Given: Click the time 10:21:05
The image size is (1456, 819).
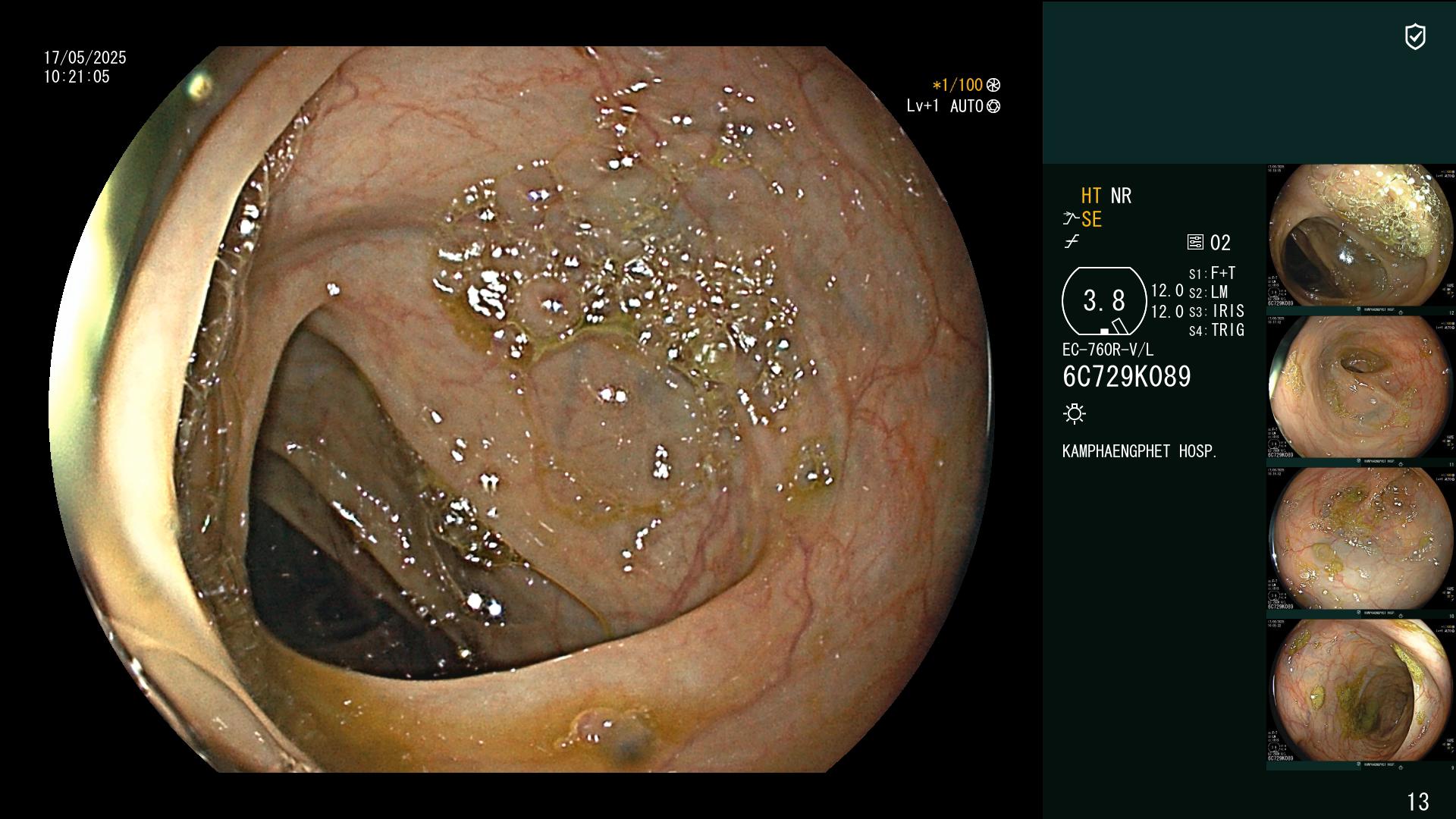Looking at the screenshot, I should (x=77, y=77).
